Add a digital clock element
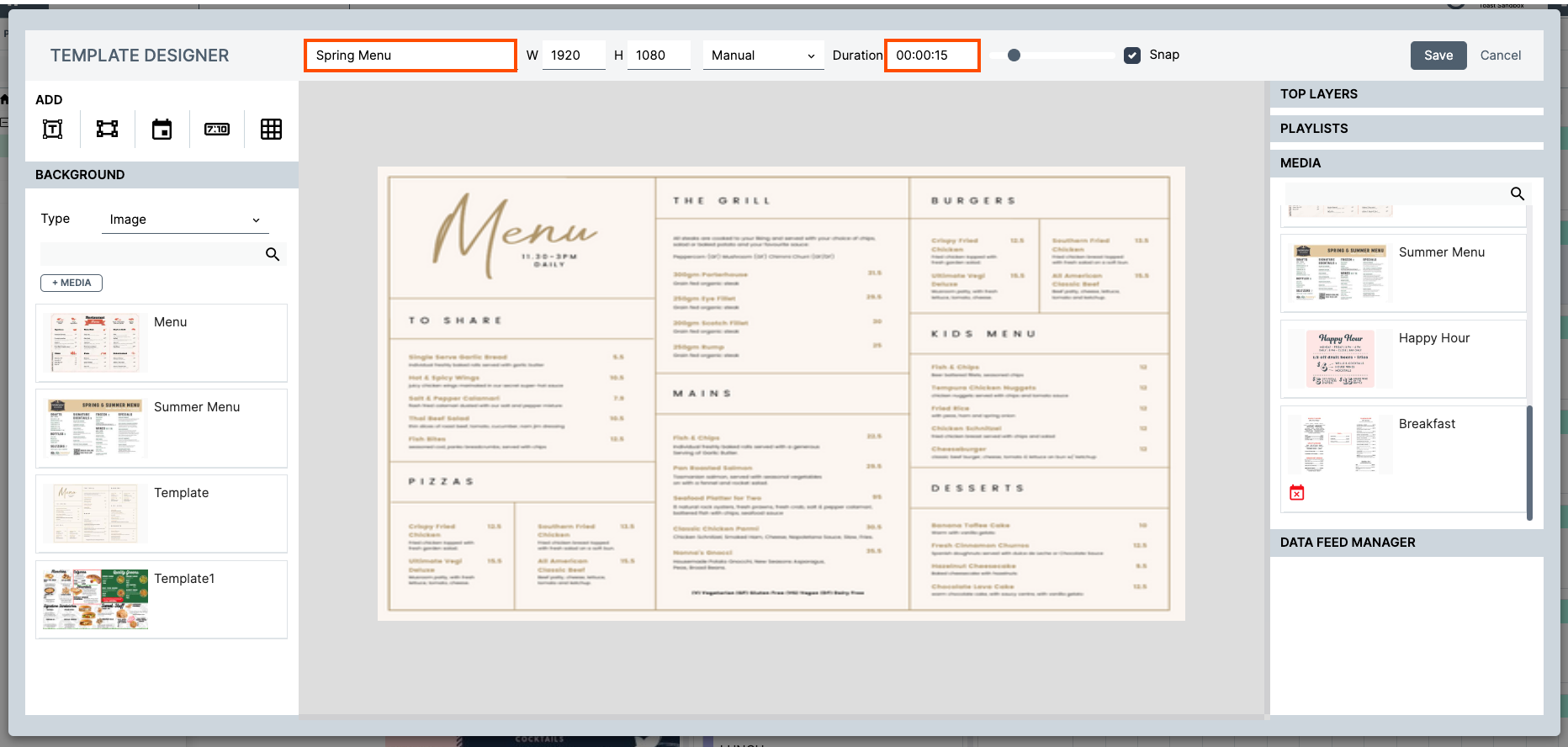The height and width of the screenshot is (747, 1568). click(217, 129)
